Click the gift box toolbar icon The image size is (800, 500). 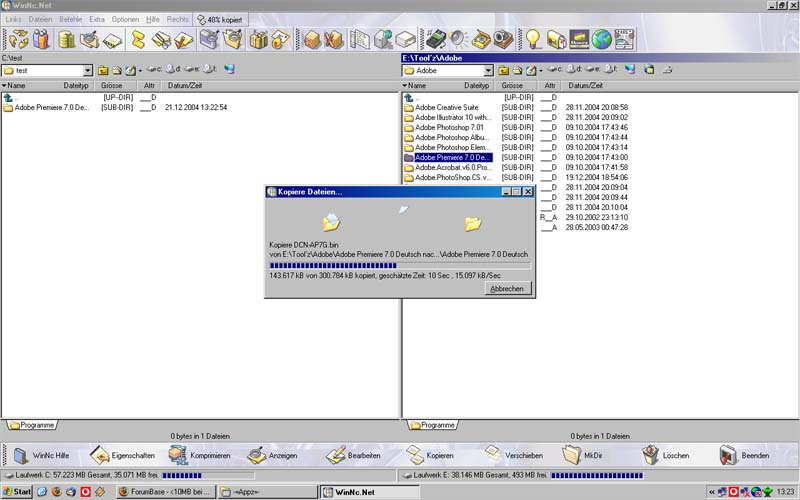tap(259, 39)
